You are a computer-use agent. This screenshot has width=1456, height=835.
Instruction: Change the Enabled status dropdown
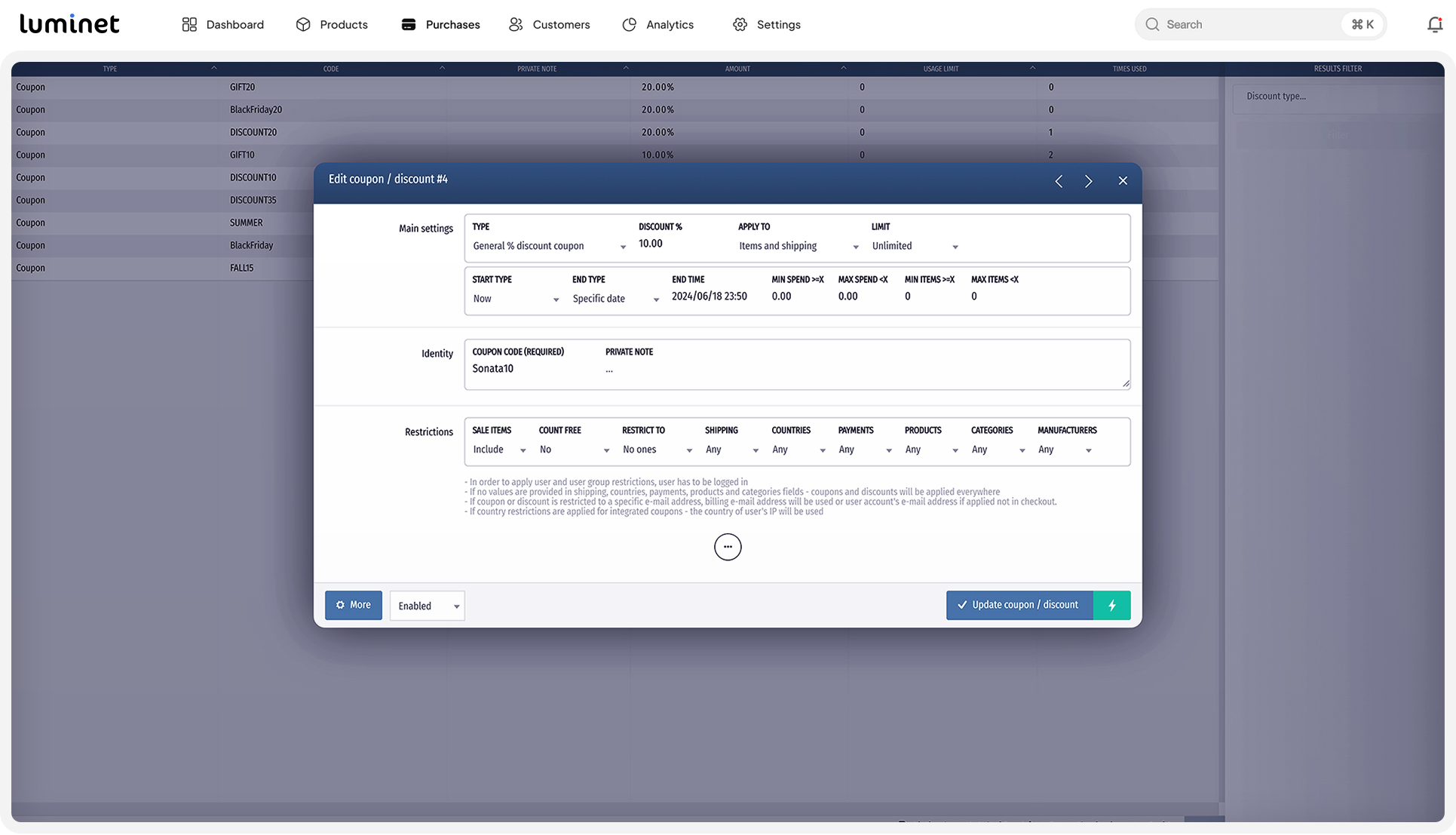pyautogui.click(x=428, y=606)
